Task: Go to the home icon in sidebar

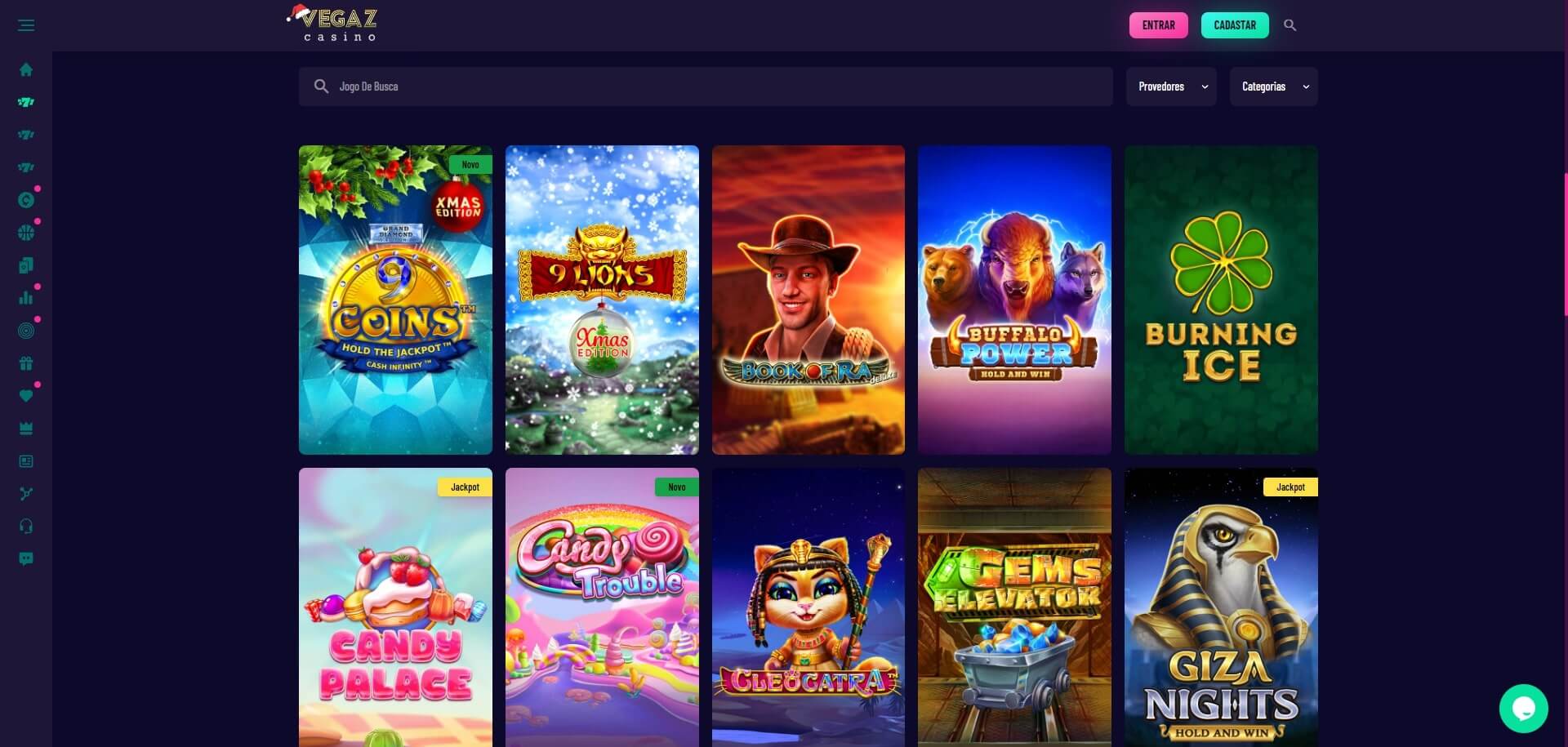Action: click(x=26, y=69)
